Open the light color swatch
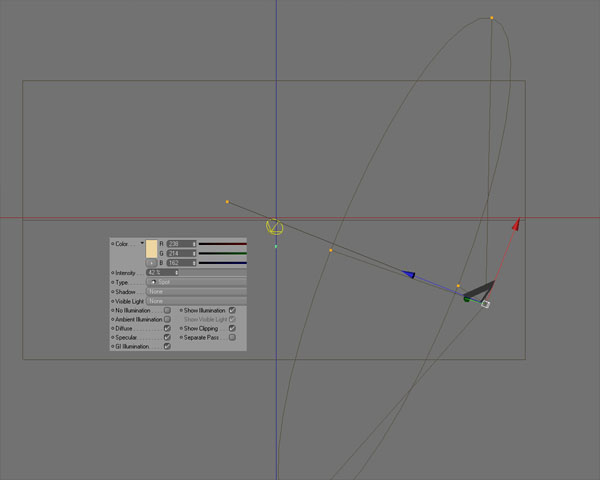The height and width of the screenshot is (480, 600). [152, 249]
